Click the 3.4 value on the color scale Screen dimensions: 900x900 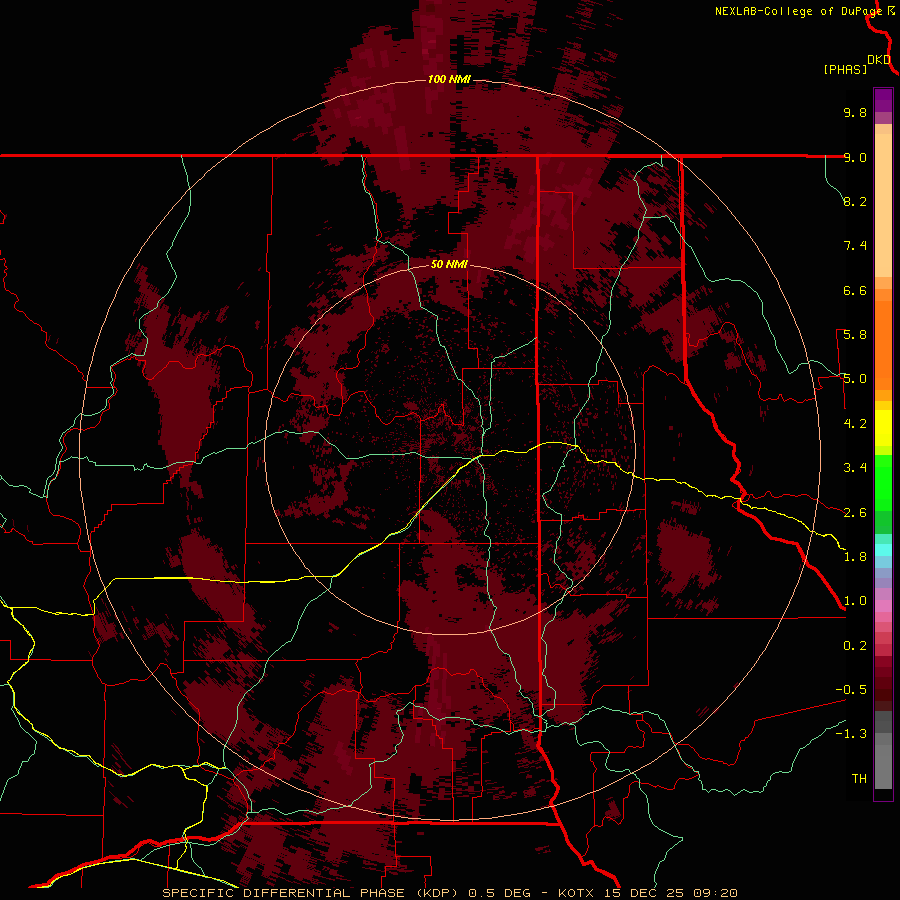(x=855, y=468)
